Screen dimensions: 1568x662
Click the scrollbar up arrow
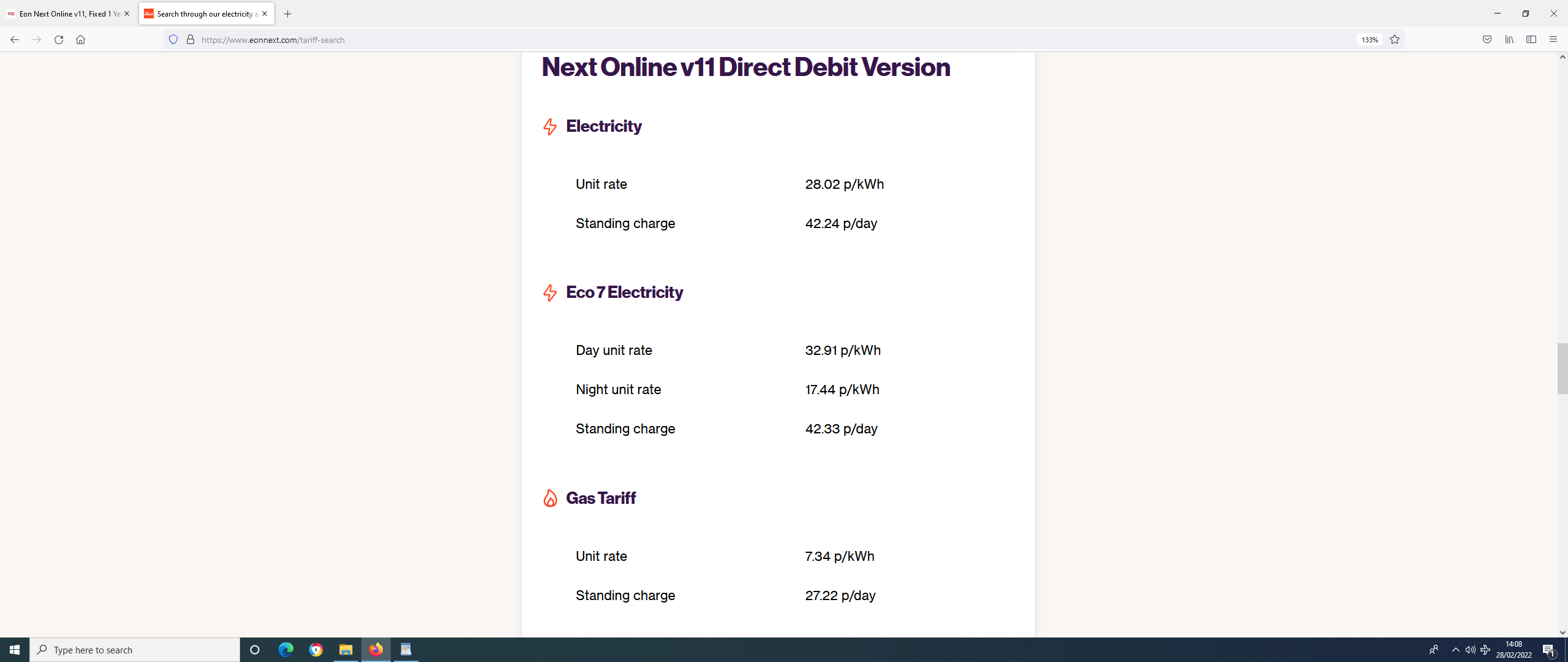tap(1562, 57)
